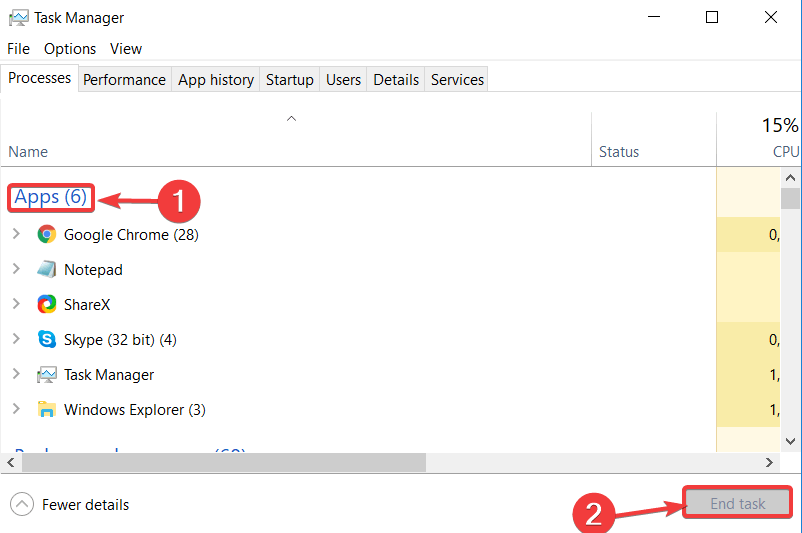Select the Windows Explorer (3) row text
The height and width of the screenshot is (533, 802).
[x=135, y=410]
